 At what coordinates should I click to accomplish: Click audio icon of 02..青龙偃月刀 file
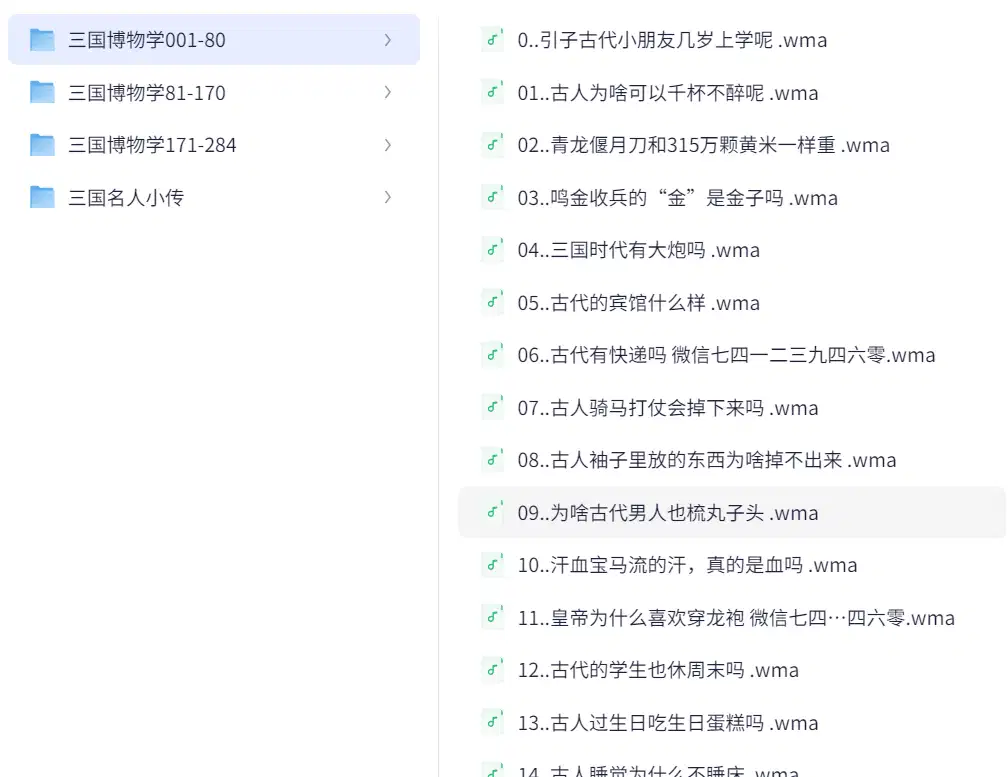492,145
